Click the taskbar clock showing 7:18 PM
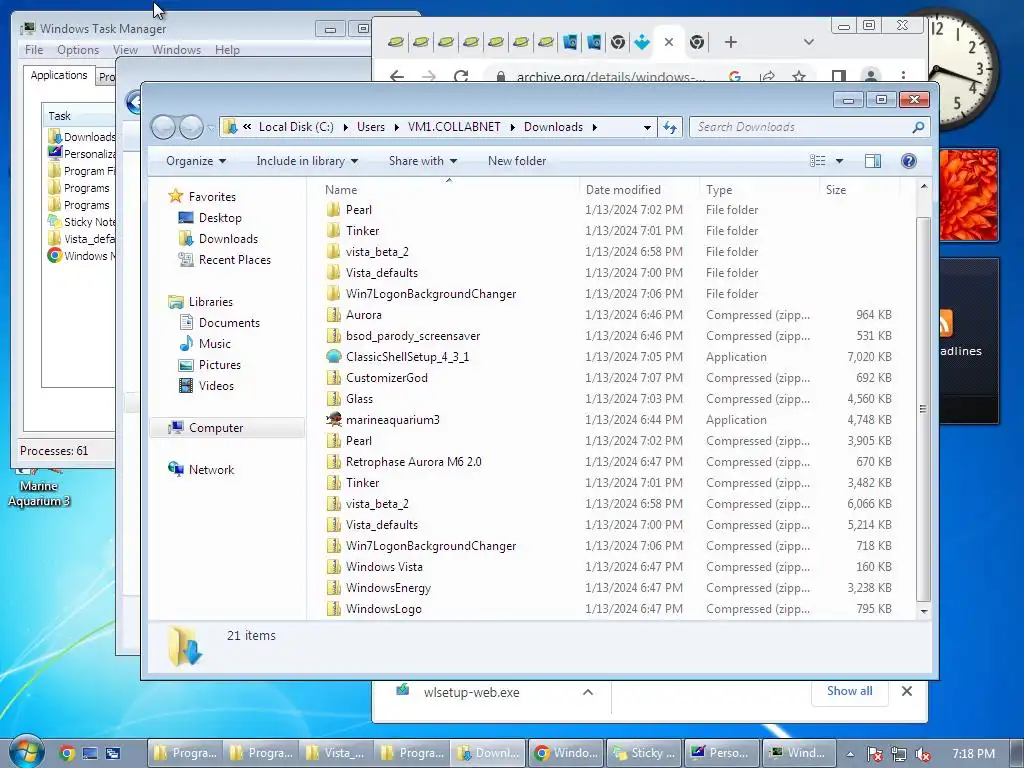The height and width of the screenshot is (768, 1024). [x=973, y=754]
